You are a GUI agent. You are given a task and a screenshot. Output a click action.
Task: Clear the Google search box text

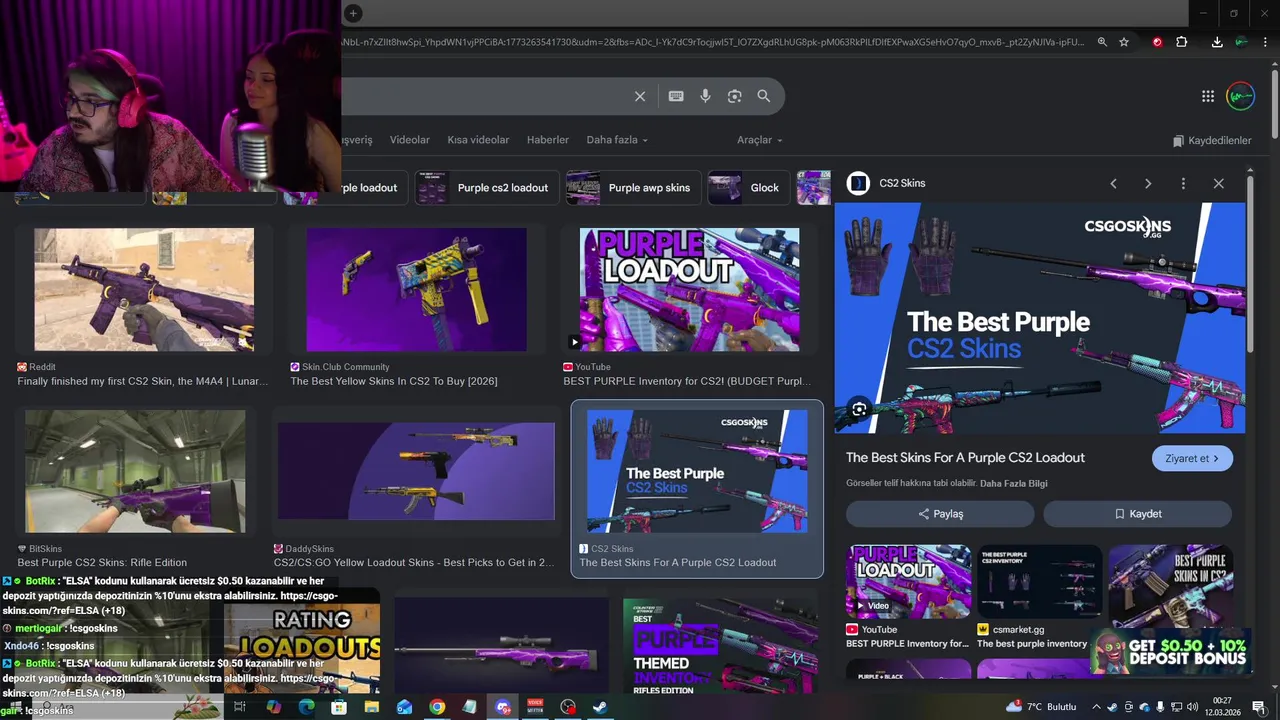point(640,96)
